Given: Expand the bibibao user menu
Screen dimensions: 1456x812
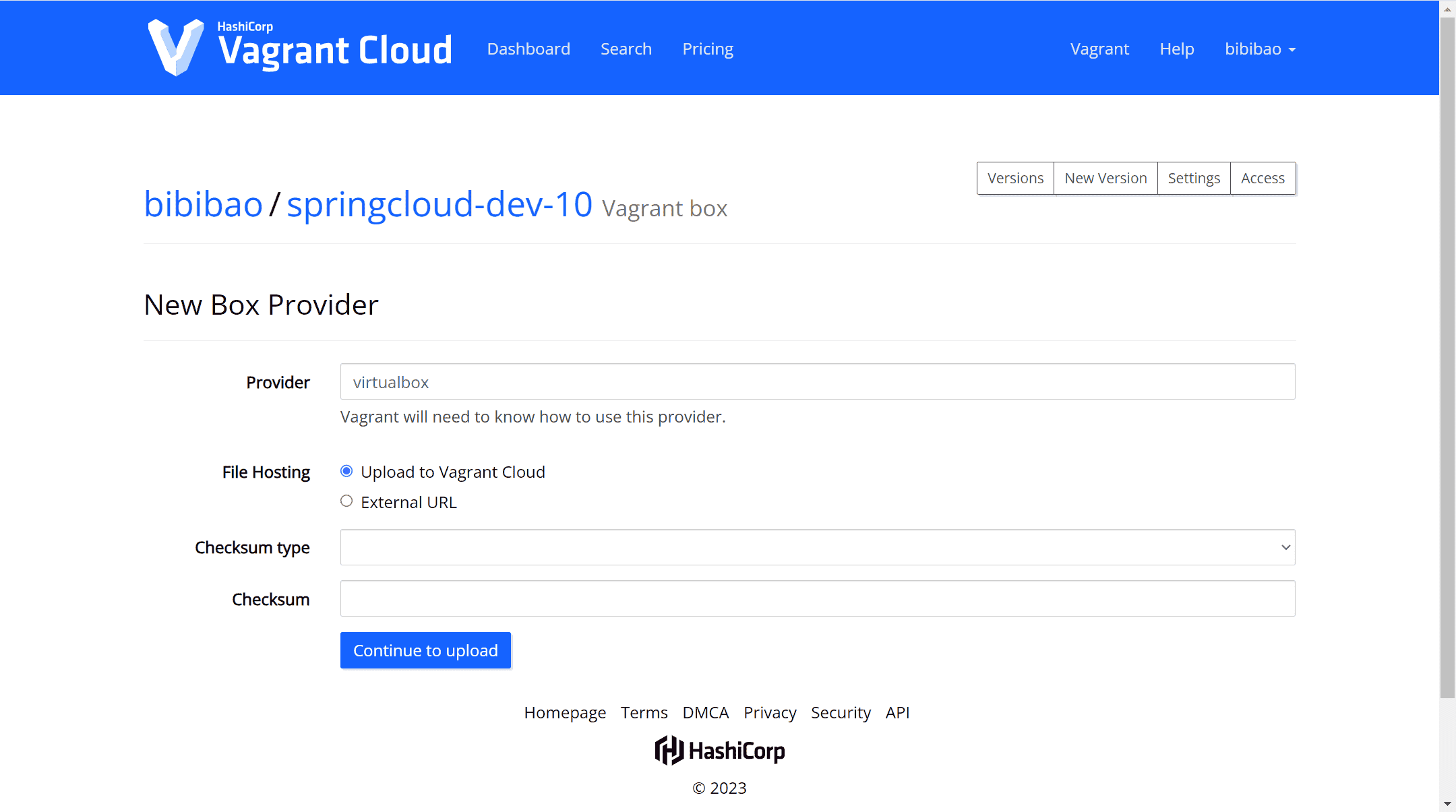Looking at the screenshot, I should (x=1260, y=49).
